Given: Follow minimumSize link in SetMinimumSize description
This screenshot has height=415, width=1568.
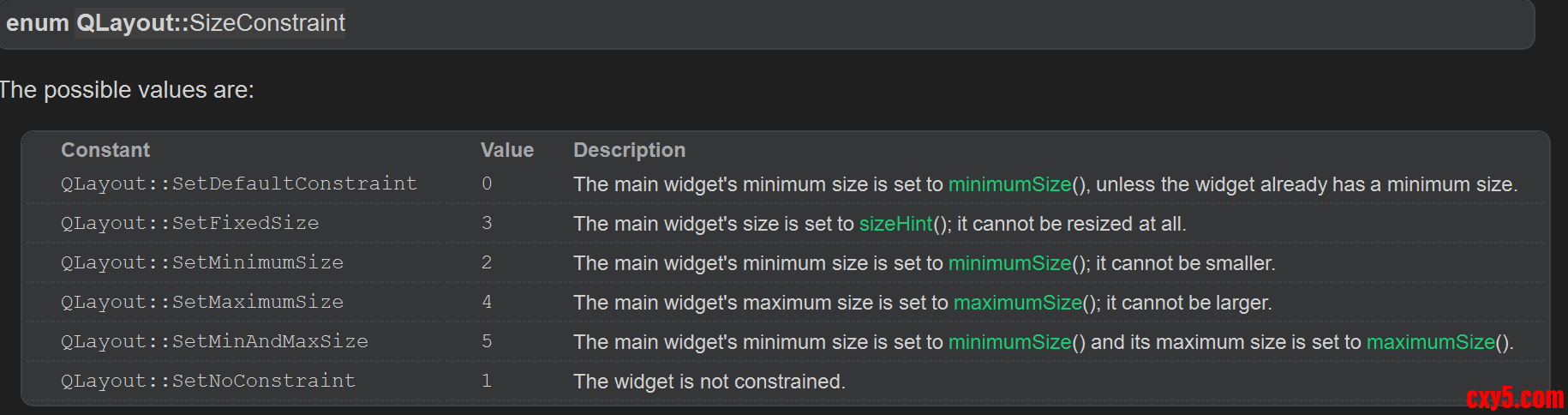Looking at the screenshot, I should pyautogui.click(x=1009, y=263).
